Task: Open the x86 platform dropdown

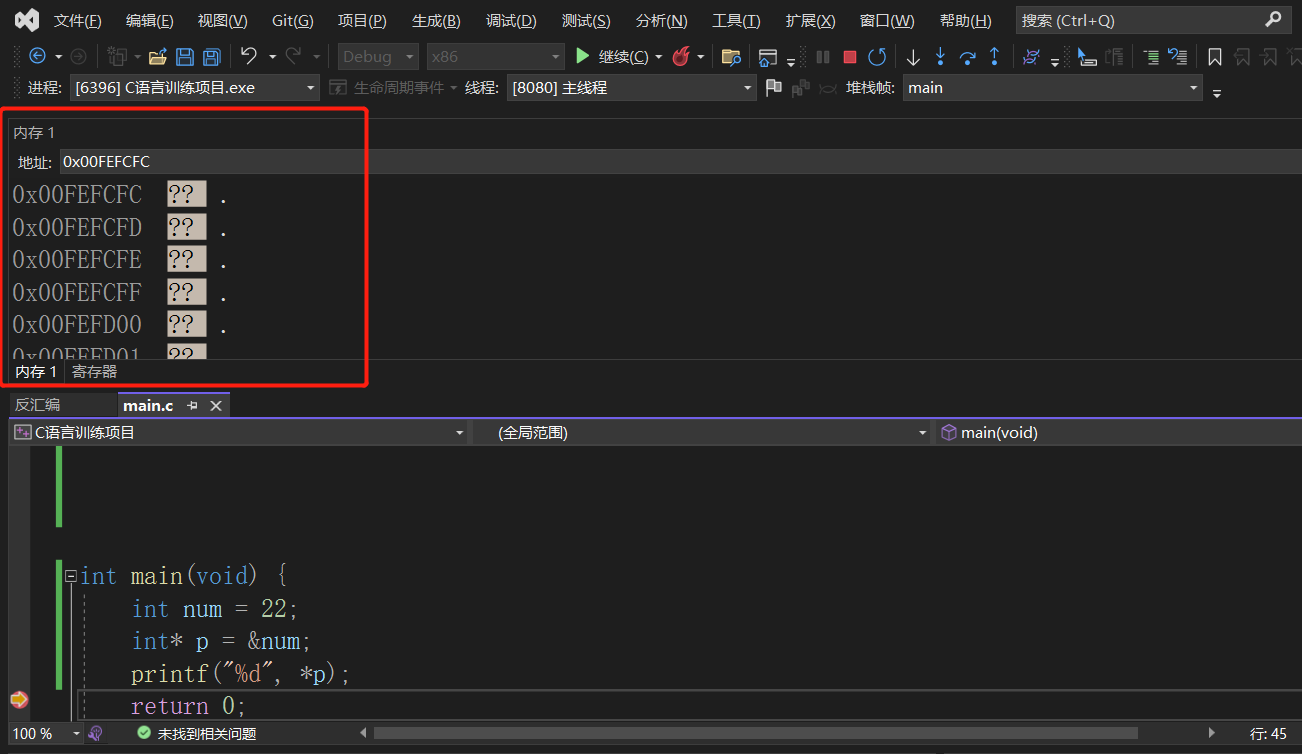Action: tap(495, 57)
